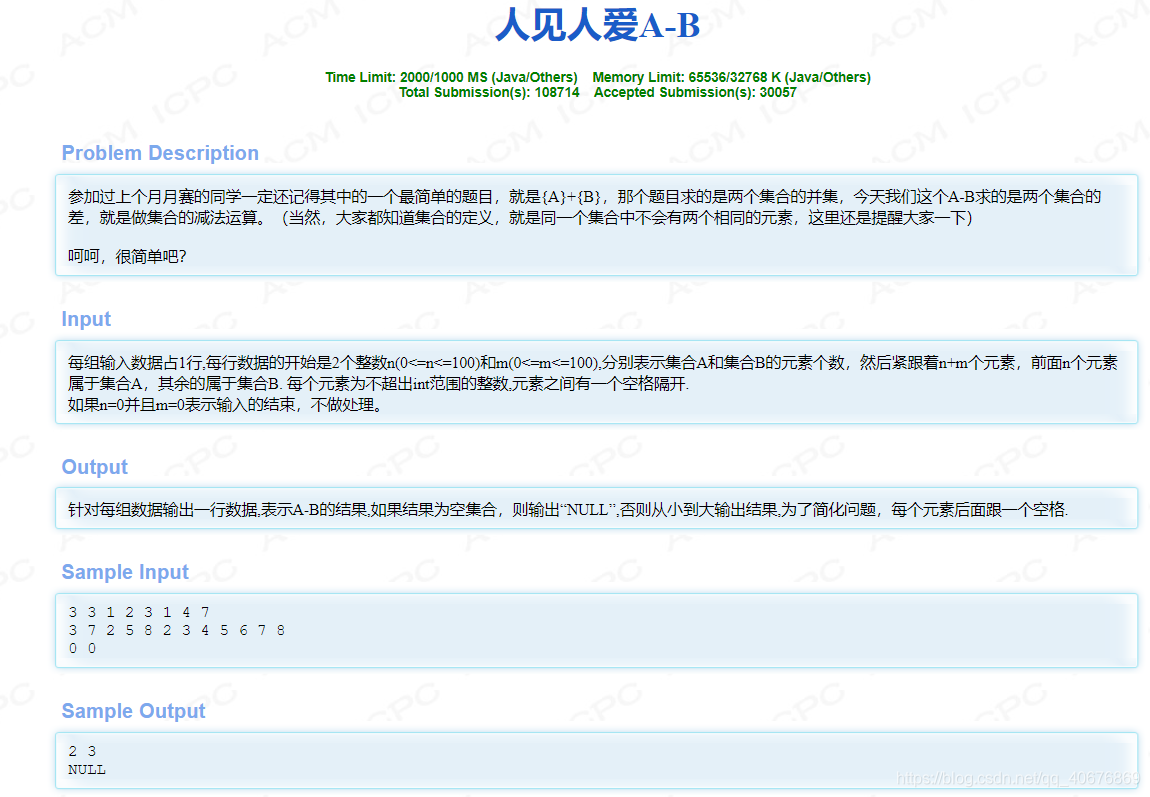Click the line starting 参加过上个月月赛的同学
Viewport: 1150px width, 797px height.
[585, 197]
